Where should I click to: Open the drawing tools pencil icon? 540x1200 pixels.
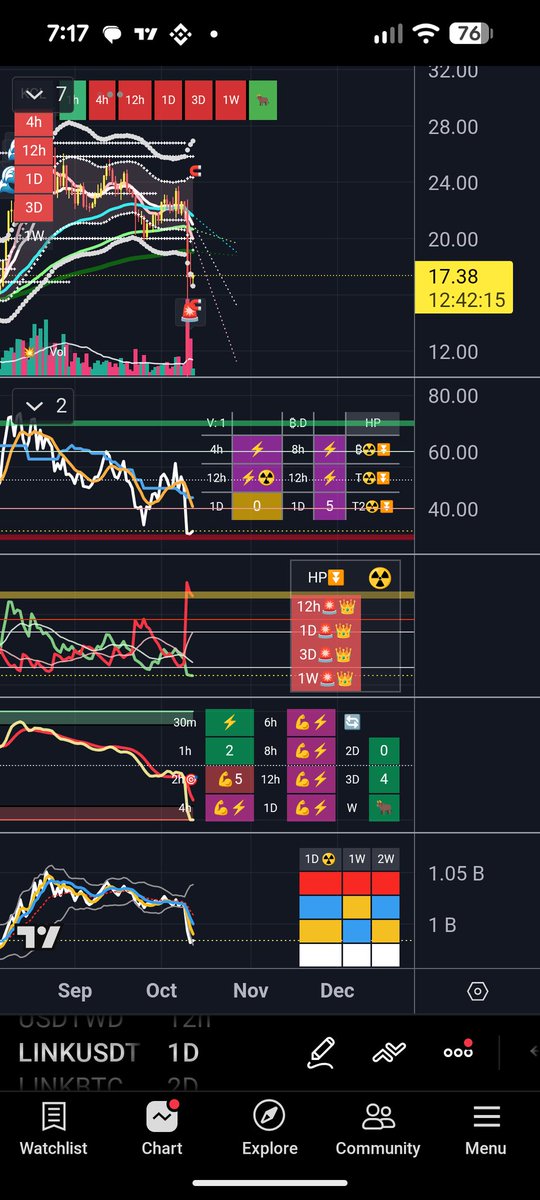[322, 1051]
